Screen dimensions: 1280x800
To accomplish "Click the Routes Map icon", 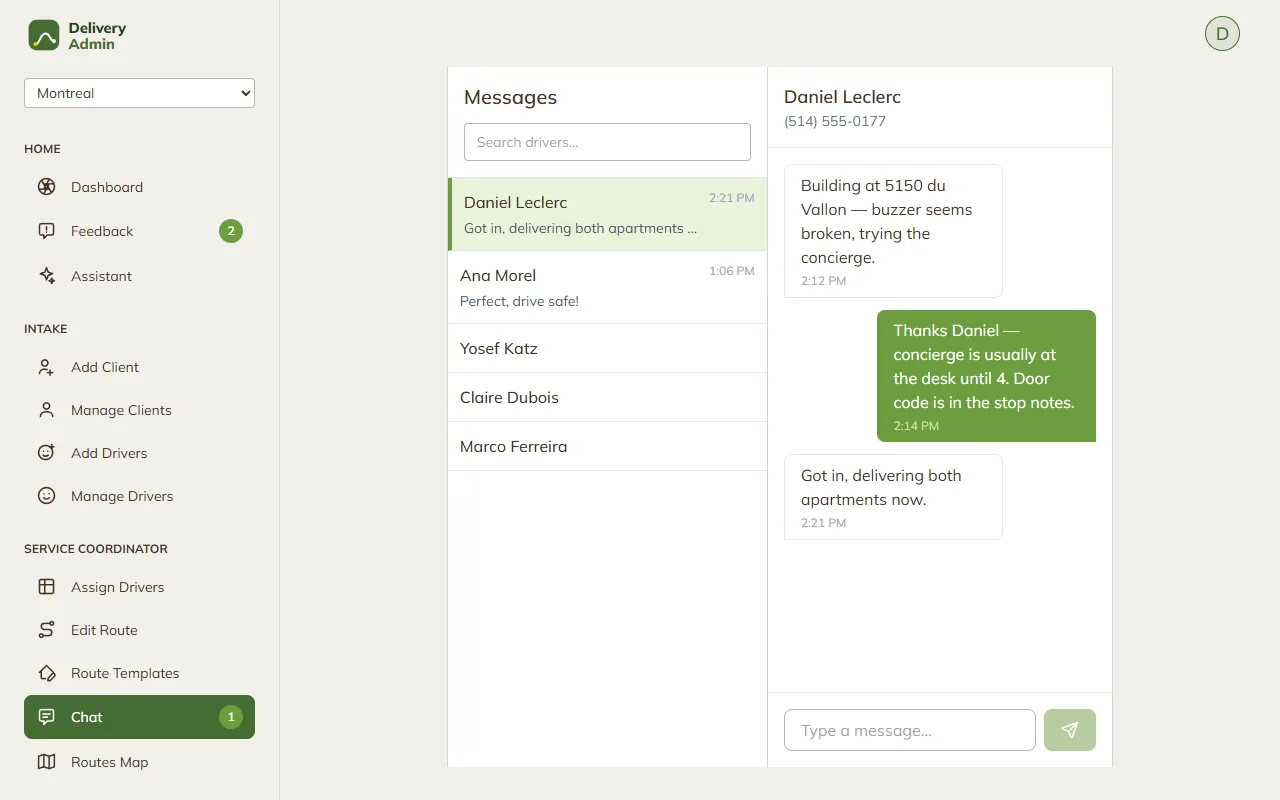I will pyautogui.click(x=46, y=762).
